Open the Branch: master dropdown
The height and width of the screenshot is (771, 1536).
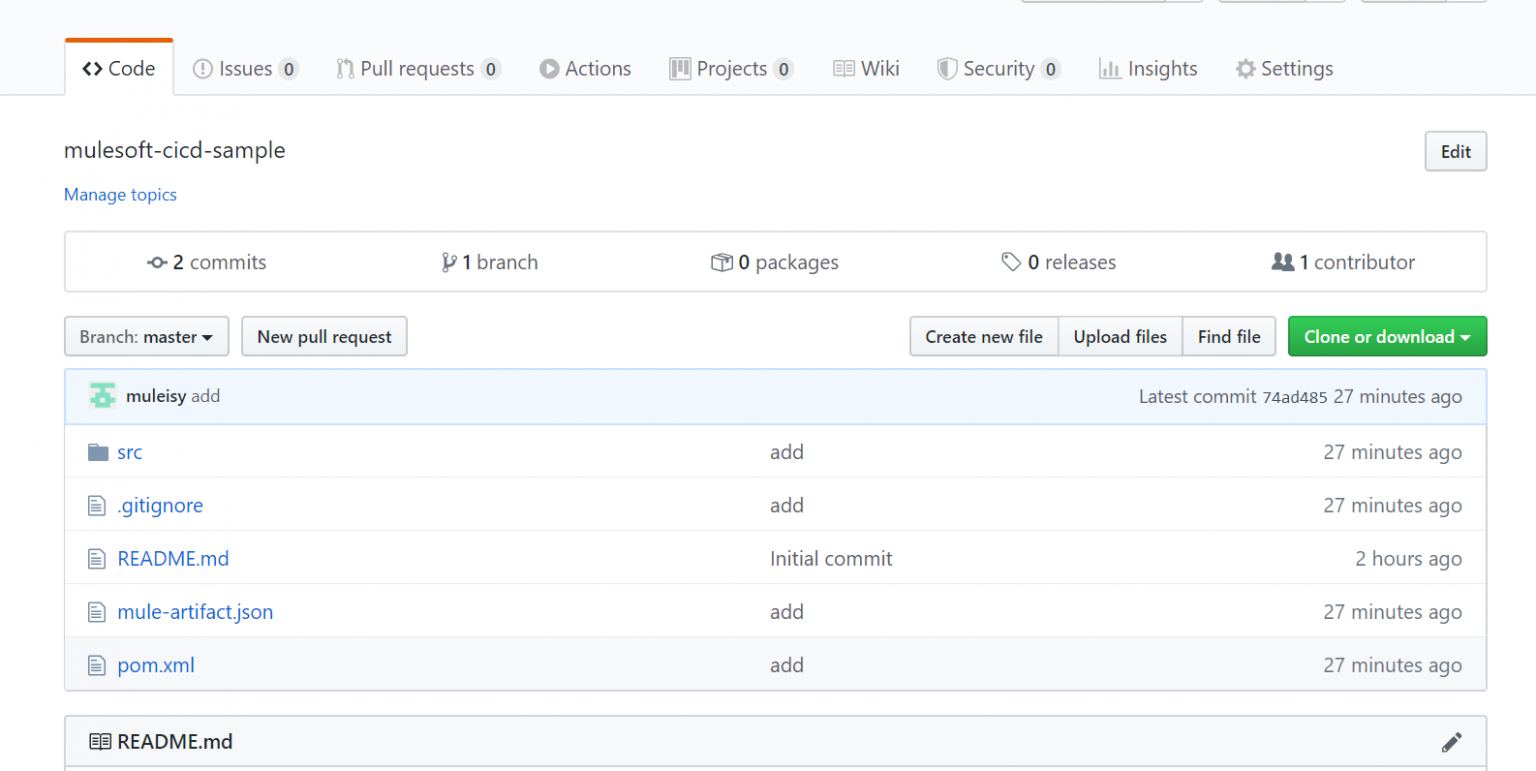coord(146,336)
